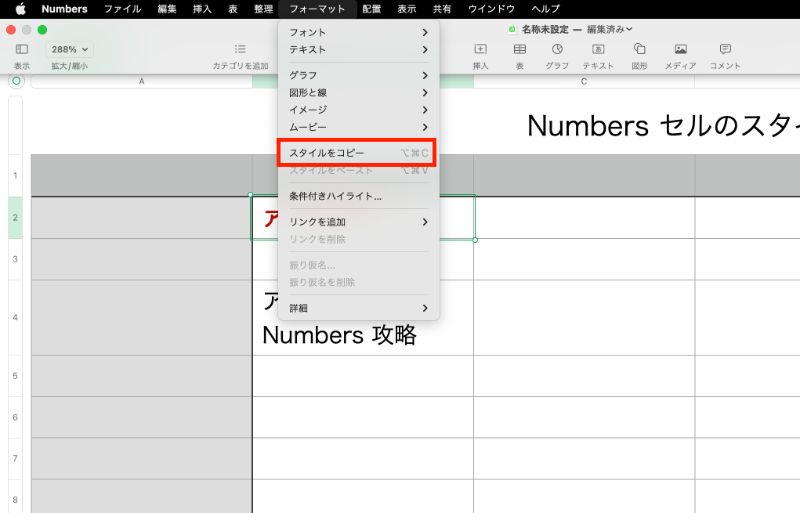This screenshot has height=513, width=800.
Task: Click the テキスト text box toolbar icon
Action: pos(598,50)
